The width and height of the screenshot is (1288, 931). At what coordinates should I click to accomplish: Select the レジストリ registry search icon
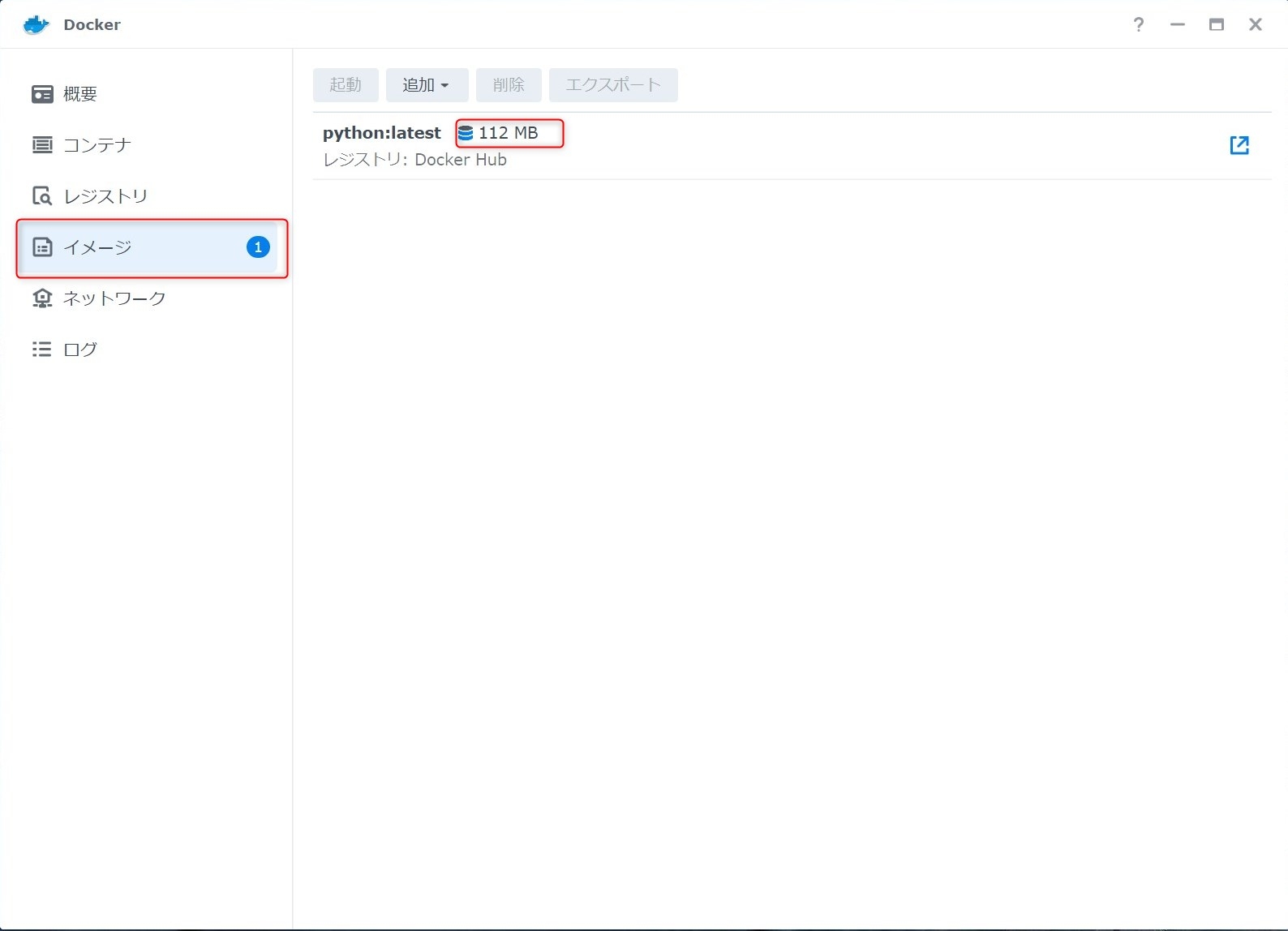[x=42, y=196]
